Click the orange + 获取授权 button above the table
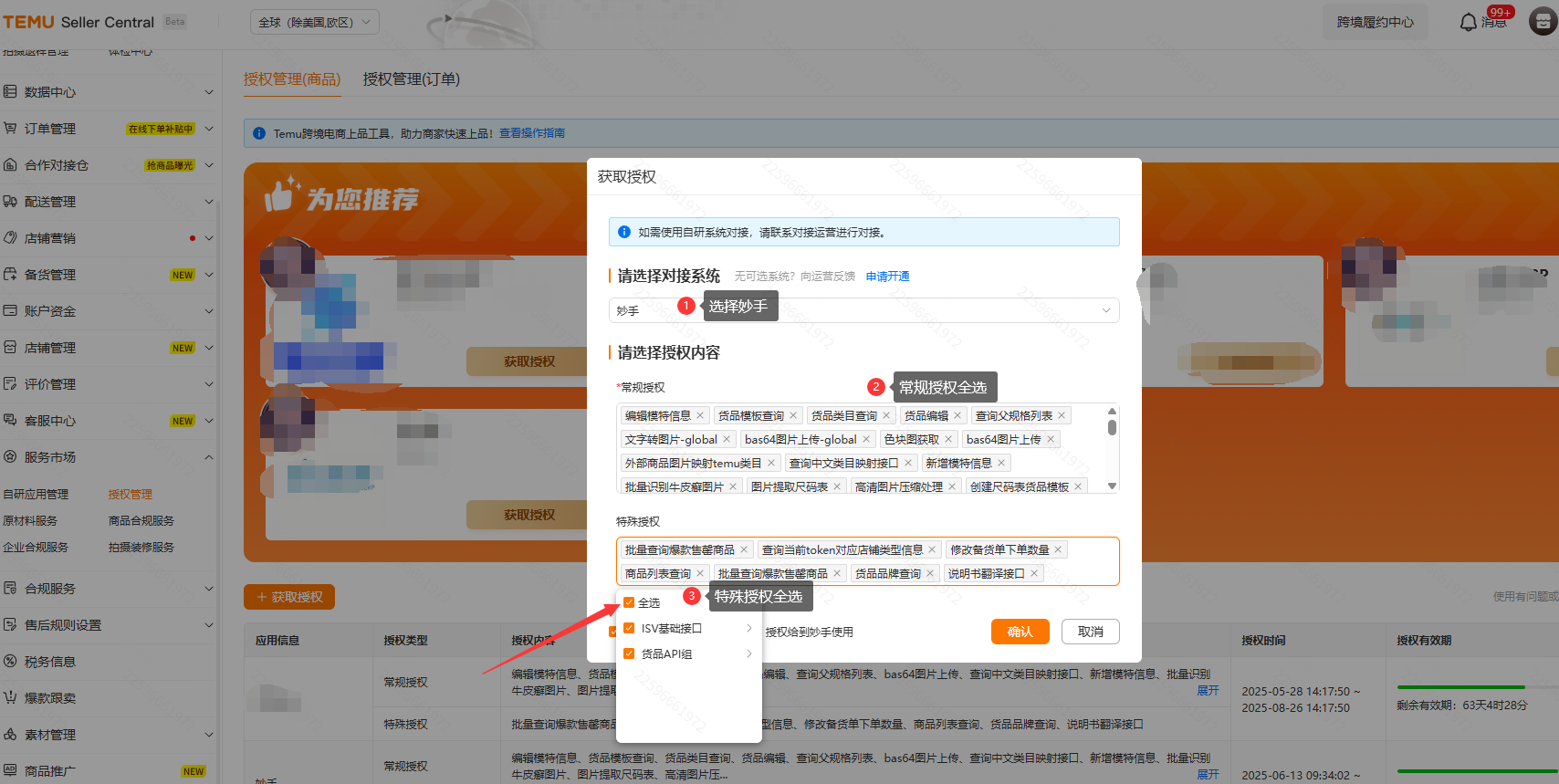Viewport: 1559px width, 784px height. [289, 597]
